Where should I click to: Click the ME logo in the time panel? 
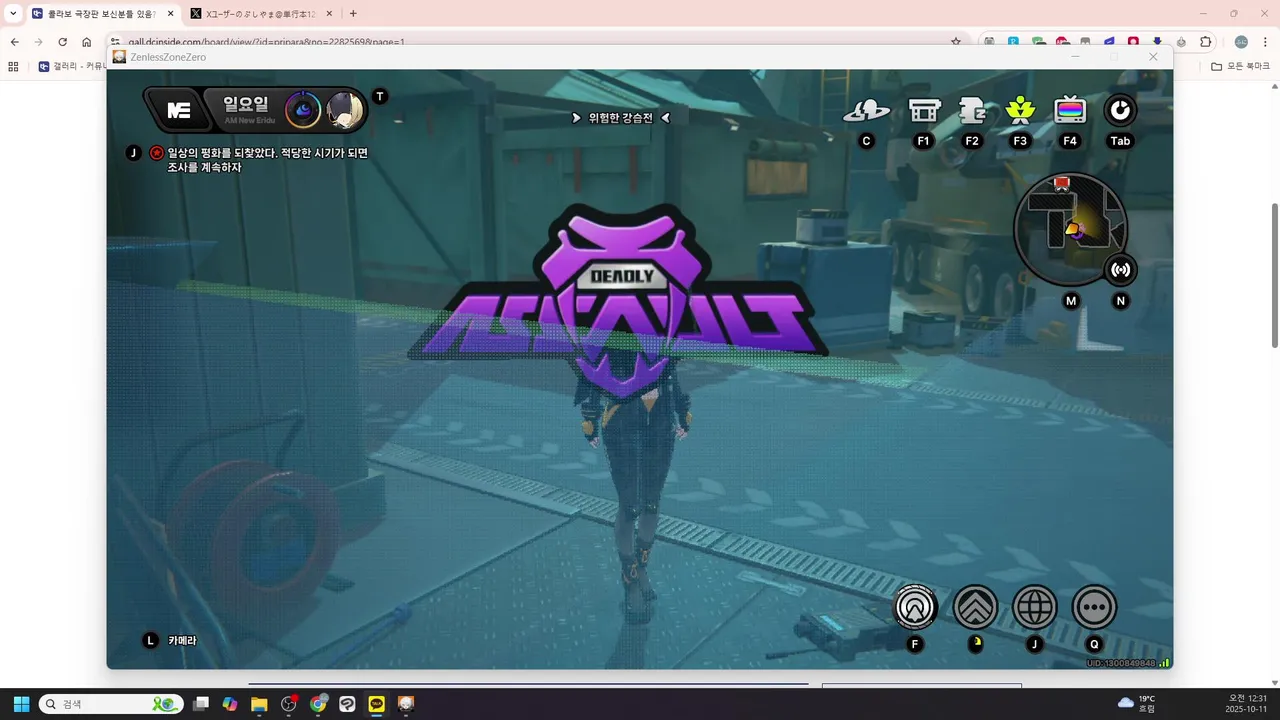(x=179, y=111)
